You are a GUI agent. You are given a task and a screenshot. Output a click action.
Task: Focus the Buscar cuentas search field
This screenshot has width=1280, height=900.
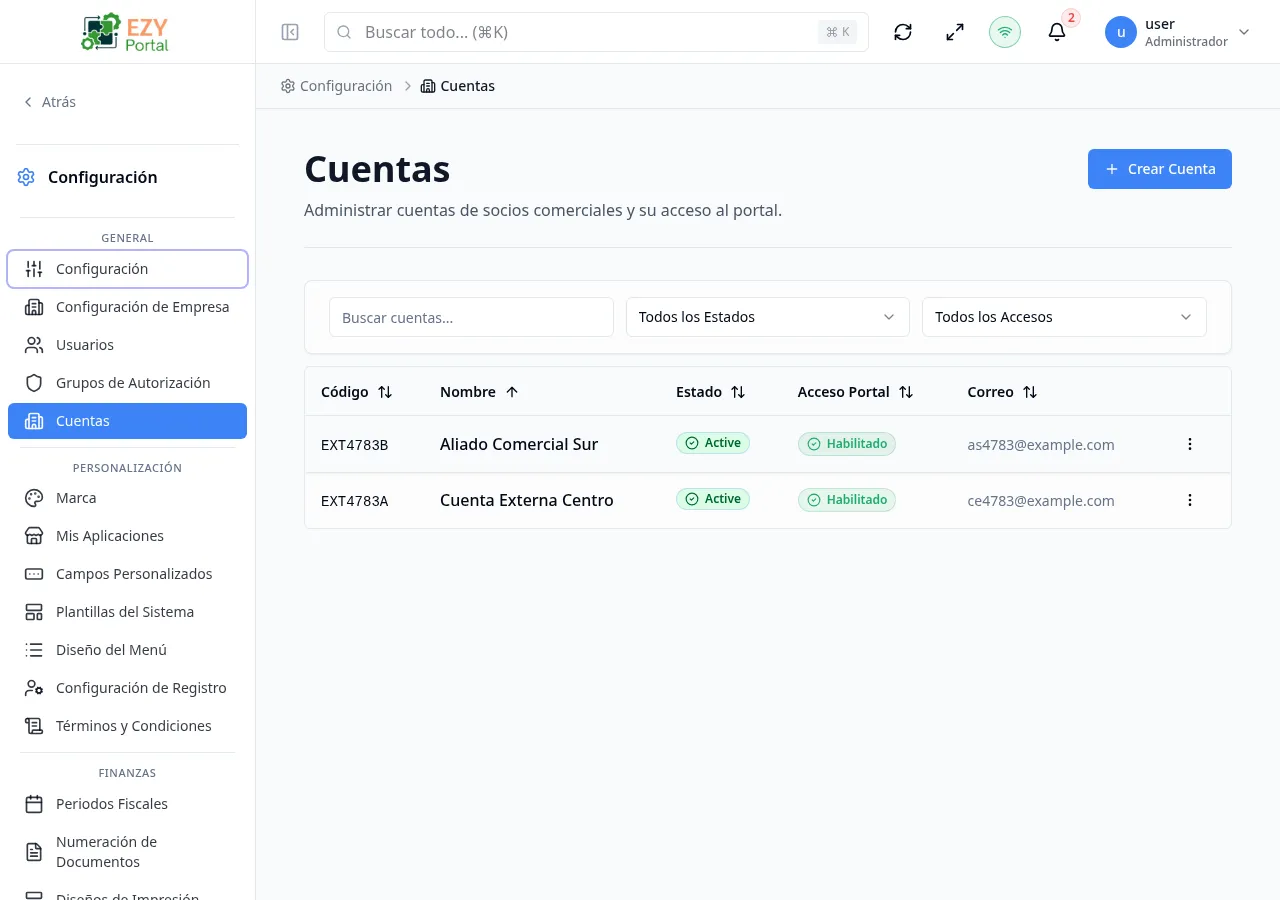point(471,317)
